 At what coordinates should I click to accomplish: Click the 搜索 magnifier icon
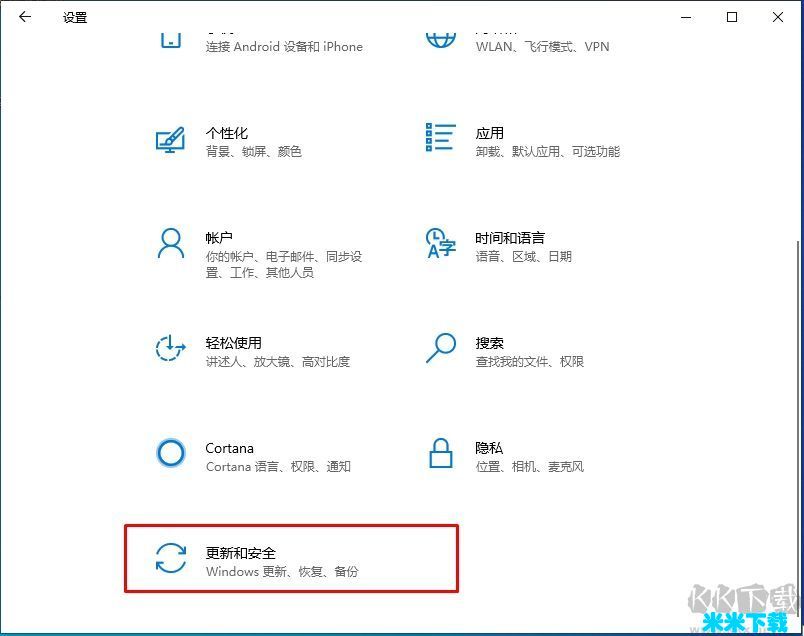pos(440,348)
